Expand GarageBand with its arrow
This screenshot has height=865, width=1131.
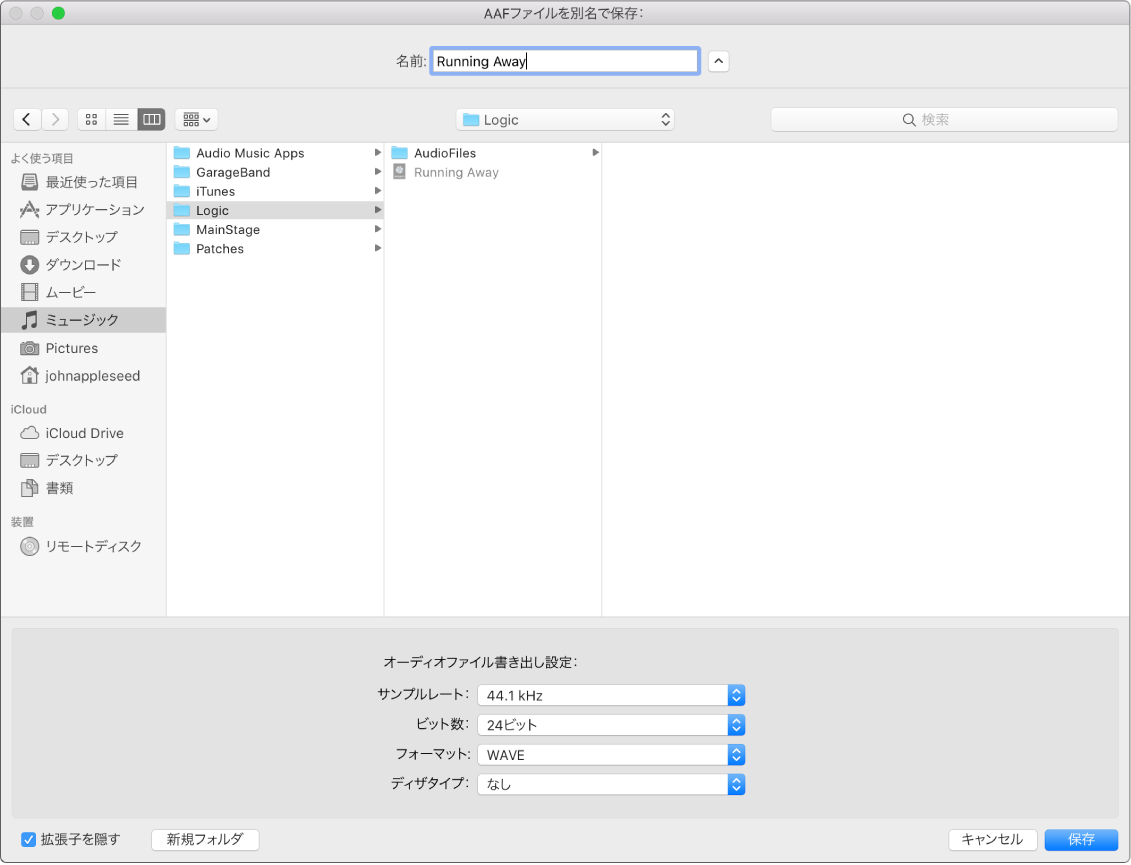click(x=377, y=172)
